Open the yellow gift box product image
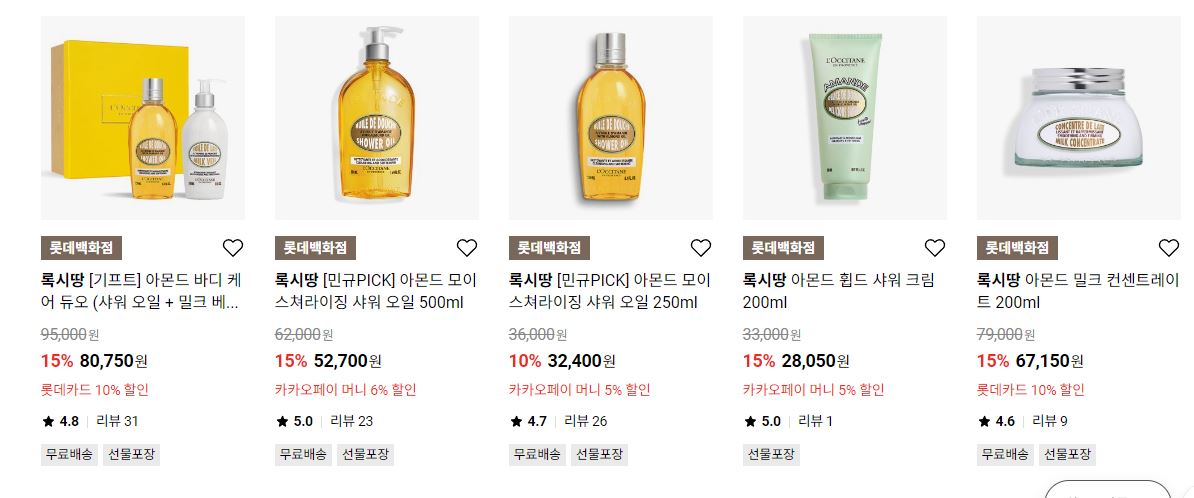This screenshot has height=498, width=1194. pos(143,118)
